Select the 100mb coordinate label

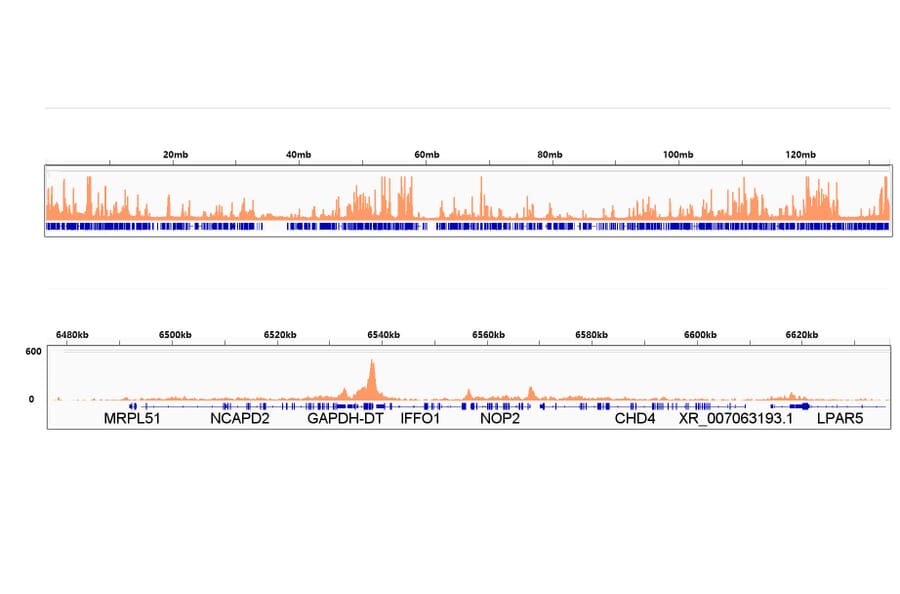tap(680, 154)
